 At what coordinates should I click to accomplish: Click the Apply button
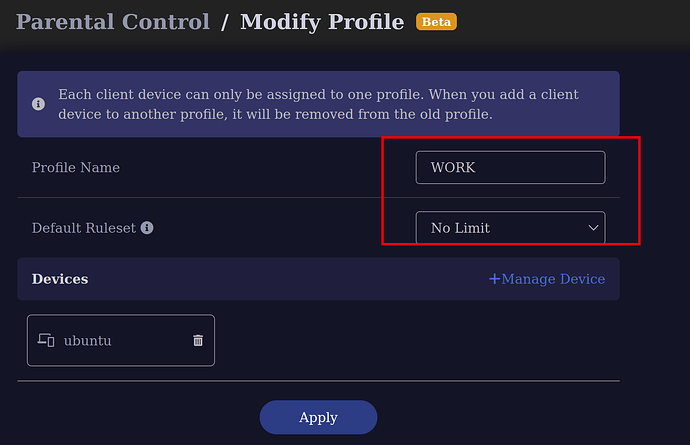click(318, 417)
